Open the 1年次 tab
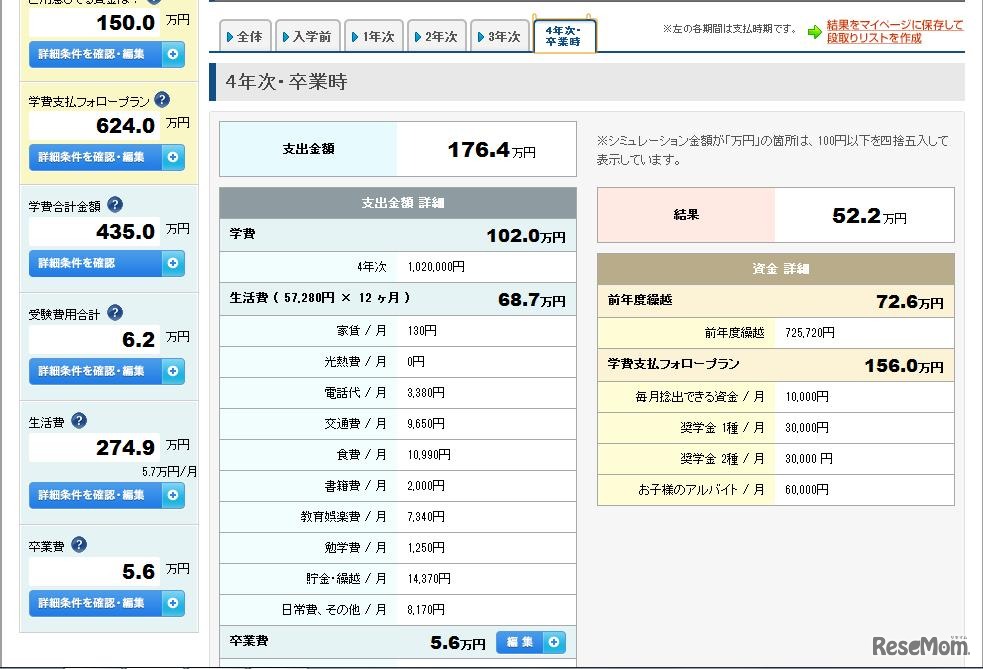This screenshot has width=983, height=669. 372,37
